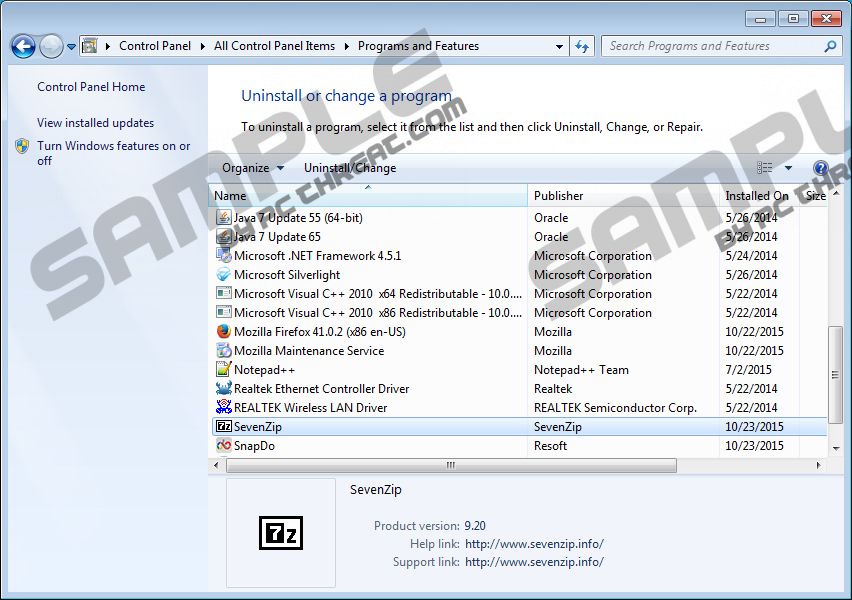Click the product version 9.20 value
The image size is (852, 600).
[x=475, y=526]
